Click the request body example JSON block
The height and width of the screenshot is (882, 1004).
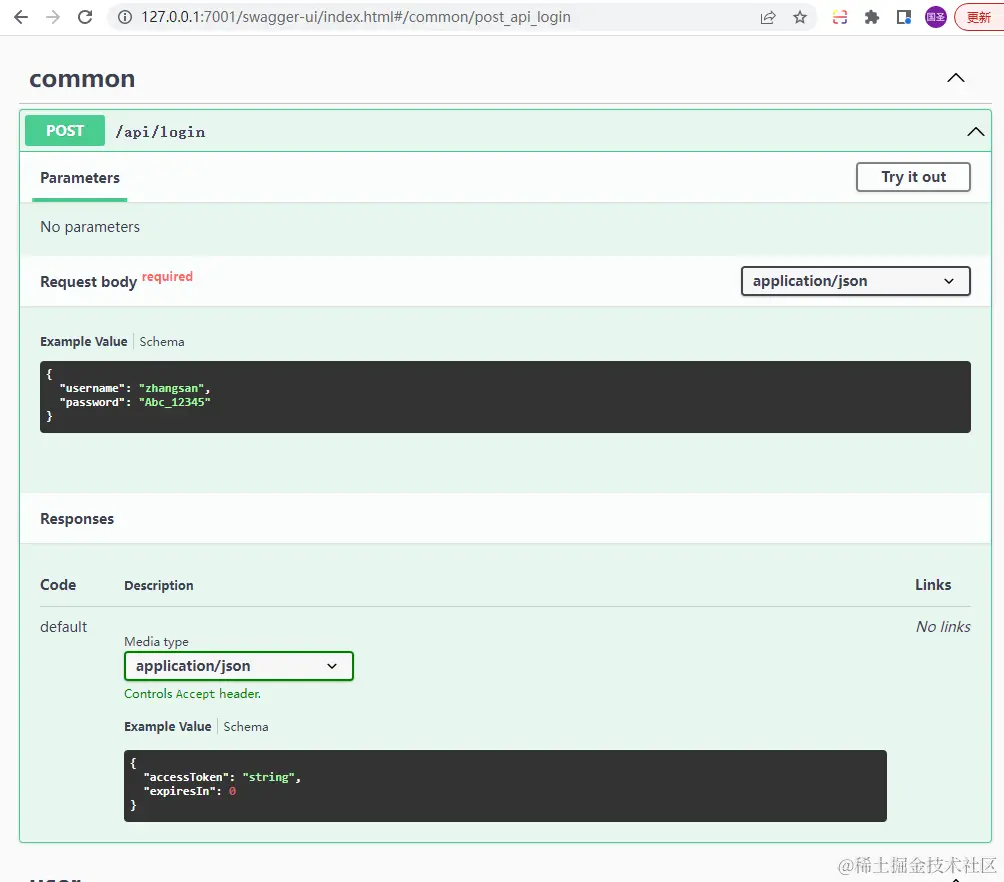(x=505, y=396)
